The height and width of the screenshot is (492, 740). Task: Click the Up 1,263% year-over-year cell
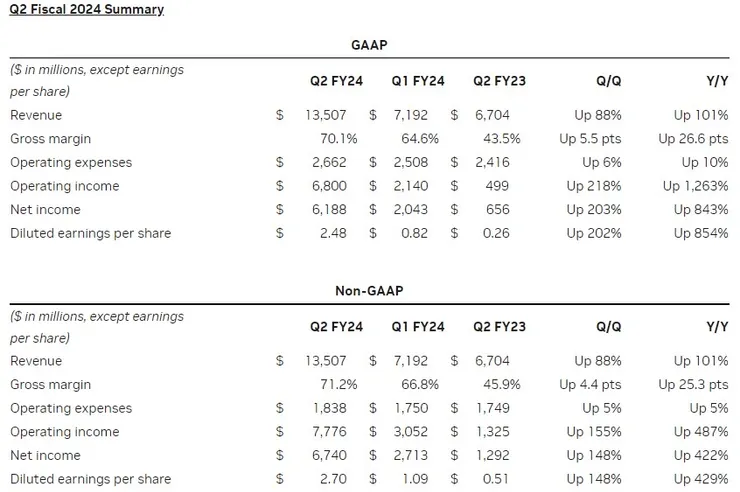[692, 186]
